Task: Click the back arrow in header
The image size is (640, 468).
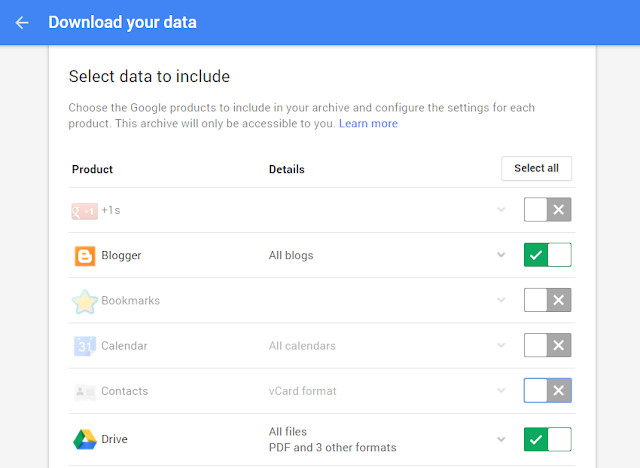Action: pos(22,22)
